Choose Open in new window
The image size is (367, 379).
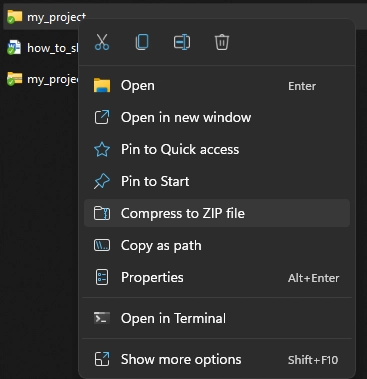click(217, 117)
